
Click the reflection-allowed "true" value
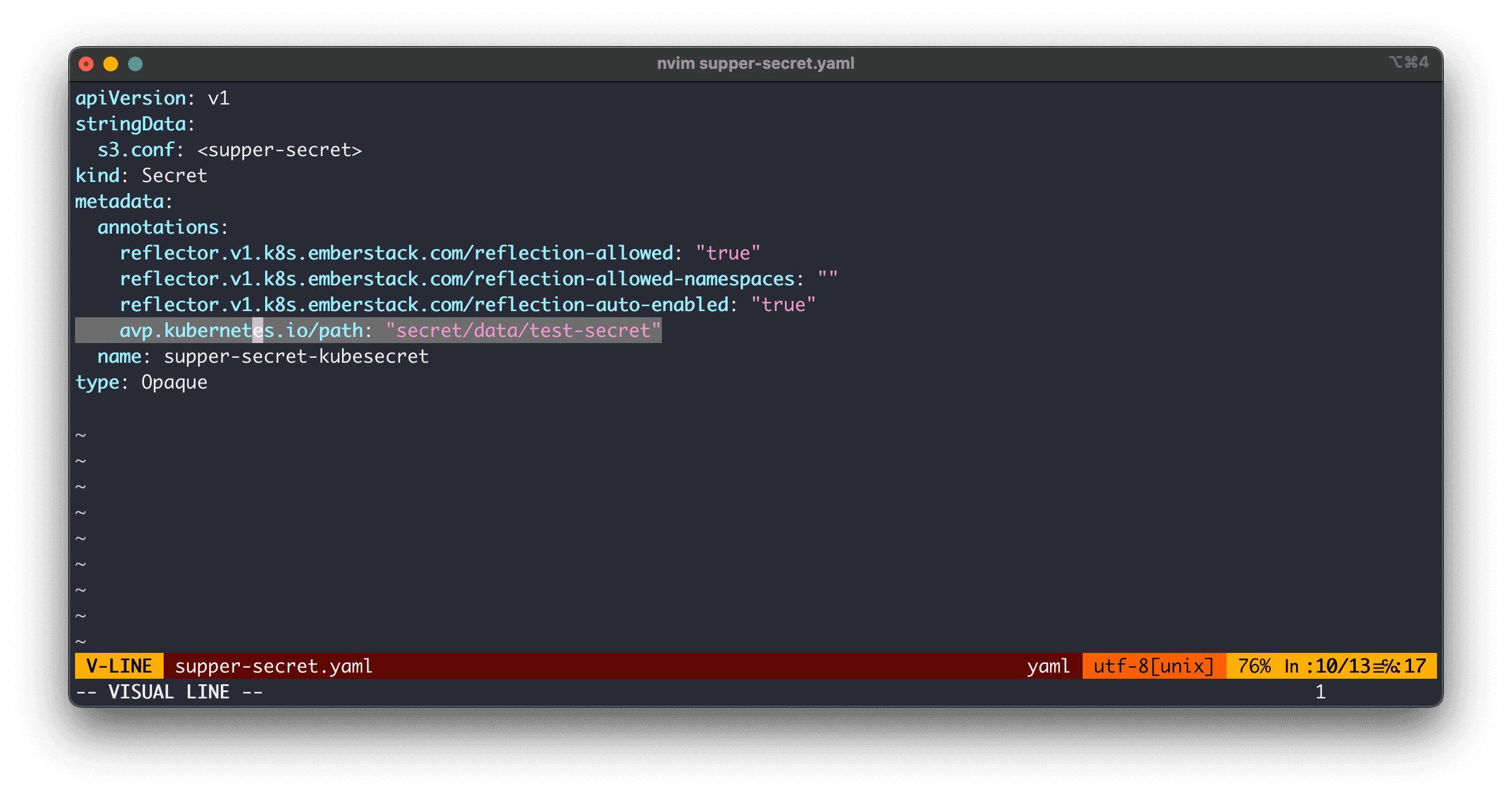point(728,253)
